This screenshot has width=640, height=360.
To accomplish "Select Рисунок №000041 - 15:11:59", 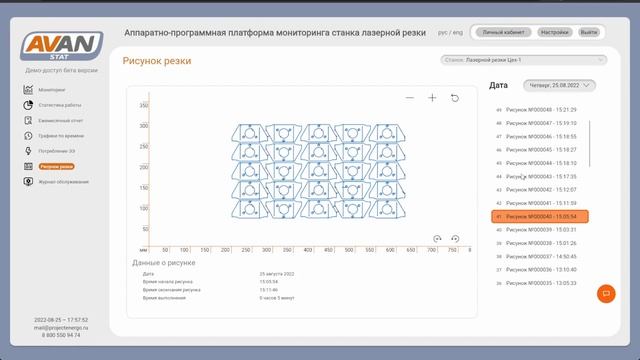I will point(540,203).
